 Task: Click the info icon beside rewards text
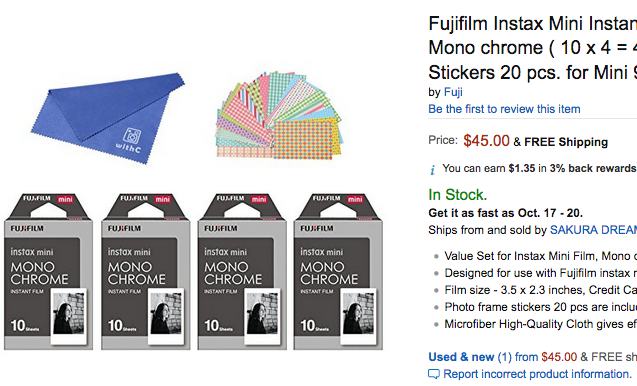433,170
